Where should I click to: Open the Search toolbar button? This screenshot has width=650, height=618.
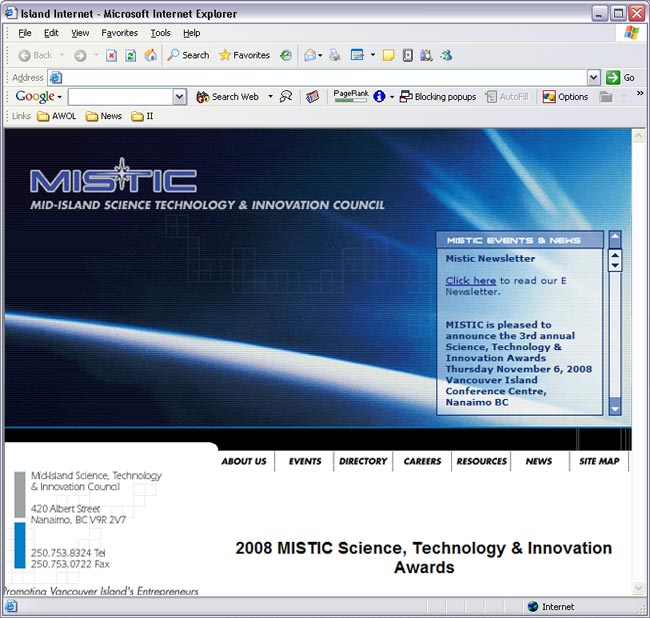click(x=188, y=55)
